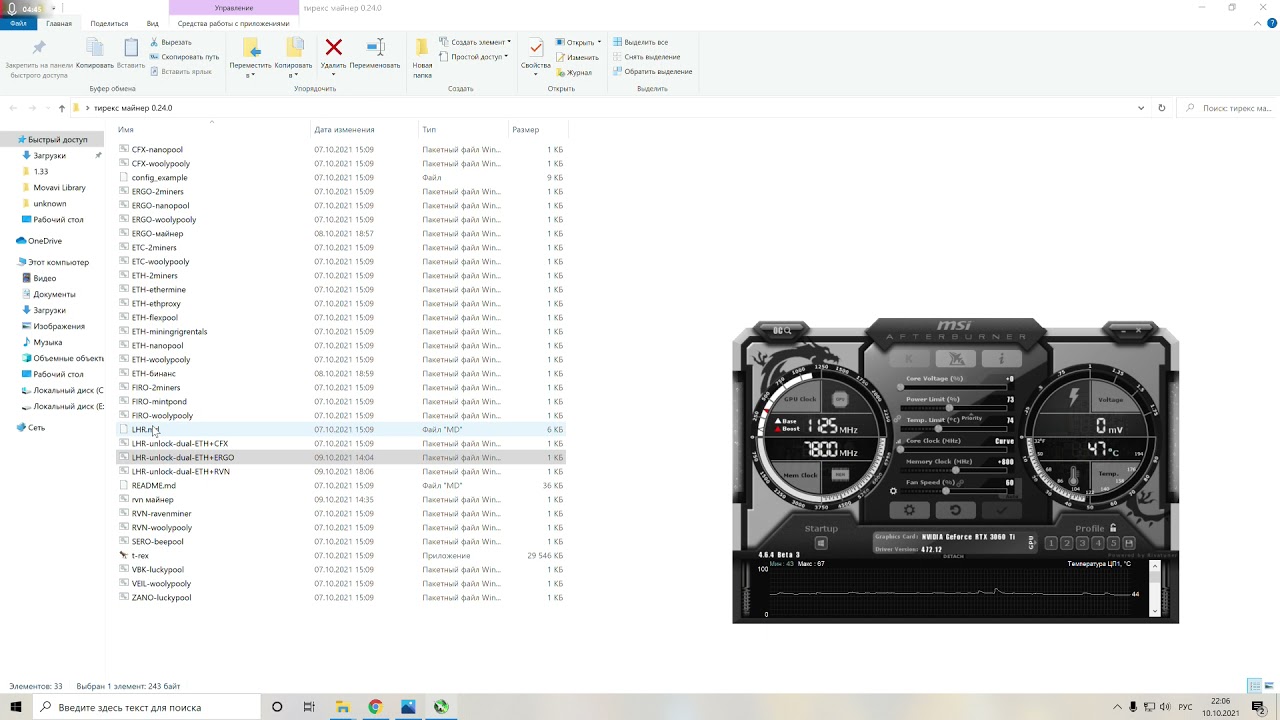Open the Copy to (Копировать в) dropdown

pyautogui.click(x=293, y=58)
